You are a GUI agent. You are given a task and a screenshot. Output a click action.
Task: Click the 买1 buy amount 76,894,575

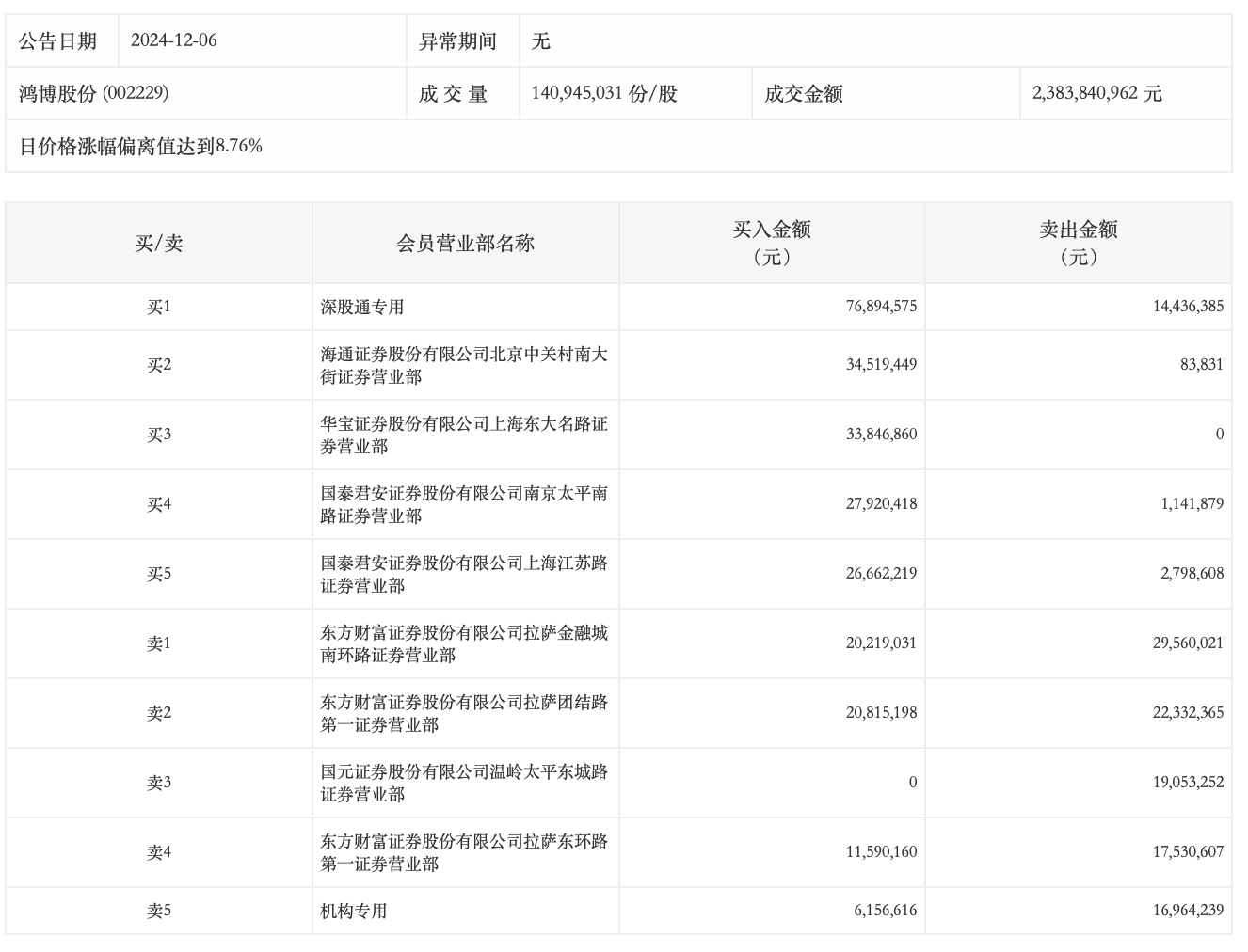[x=881, y=307]
